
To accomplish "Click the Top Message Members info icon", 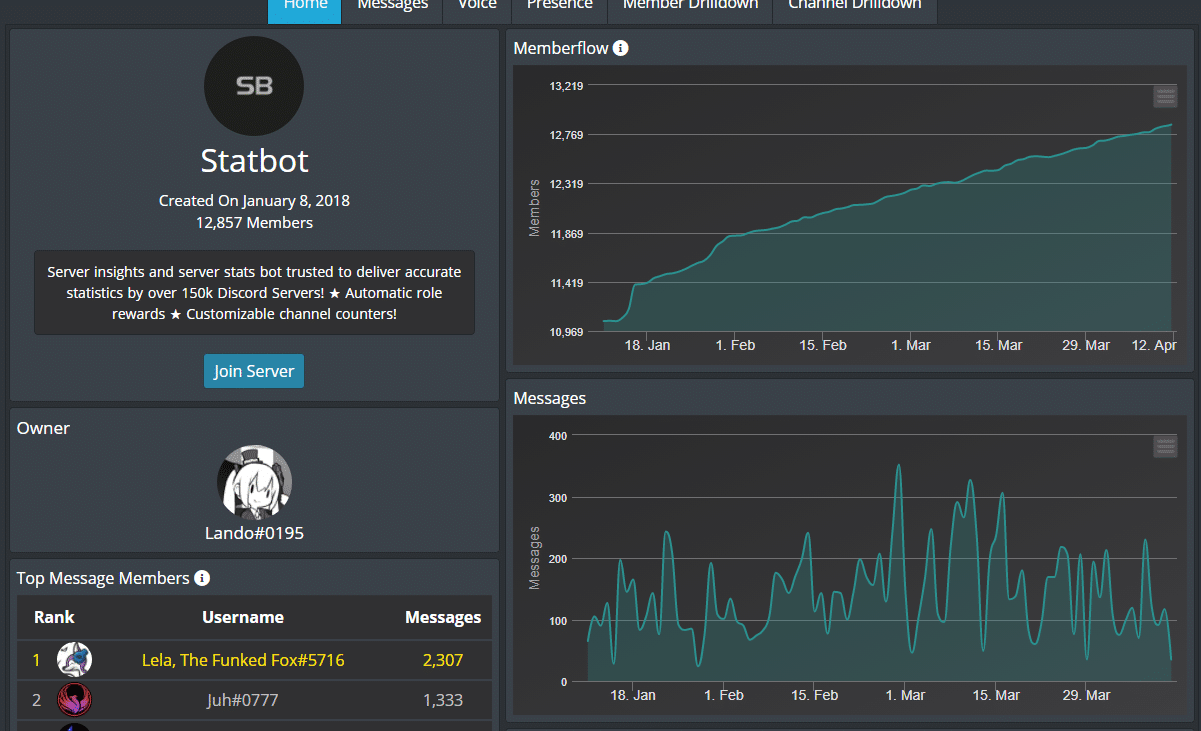I will (203, 578).
